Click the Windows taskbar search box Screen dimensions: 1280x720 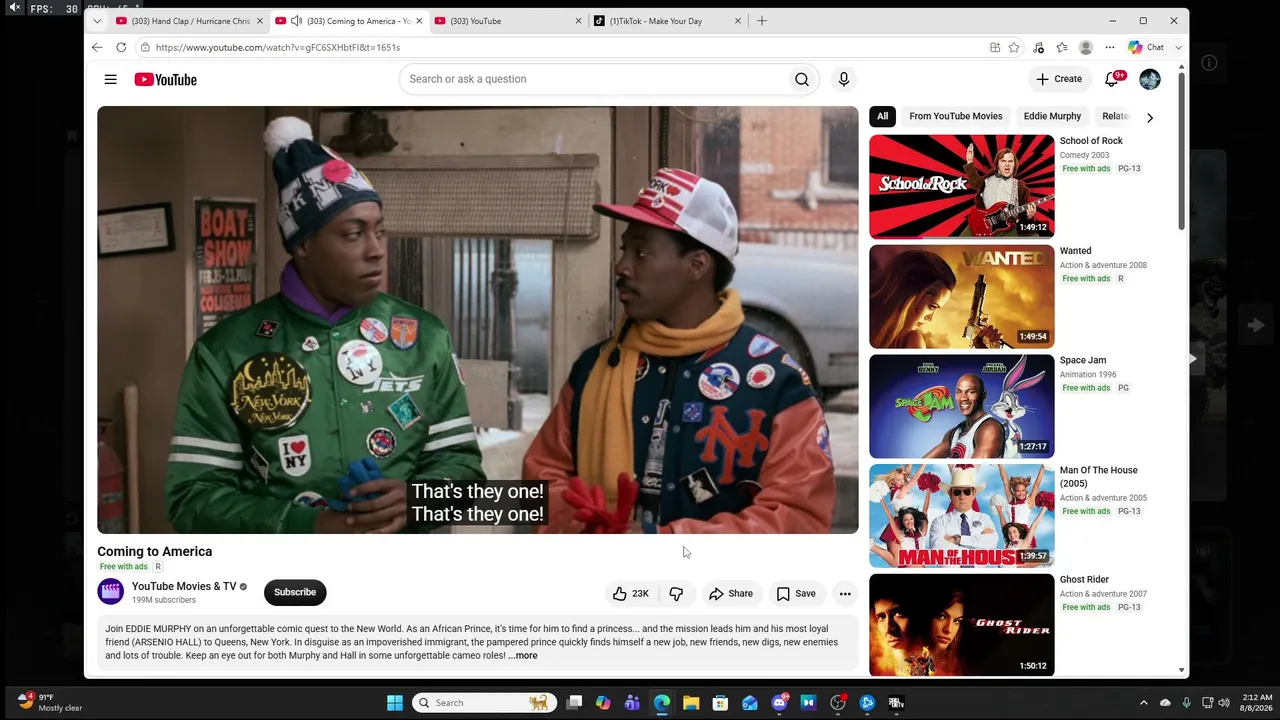coord(483,703)
